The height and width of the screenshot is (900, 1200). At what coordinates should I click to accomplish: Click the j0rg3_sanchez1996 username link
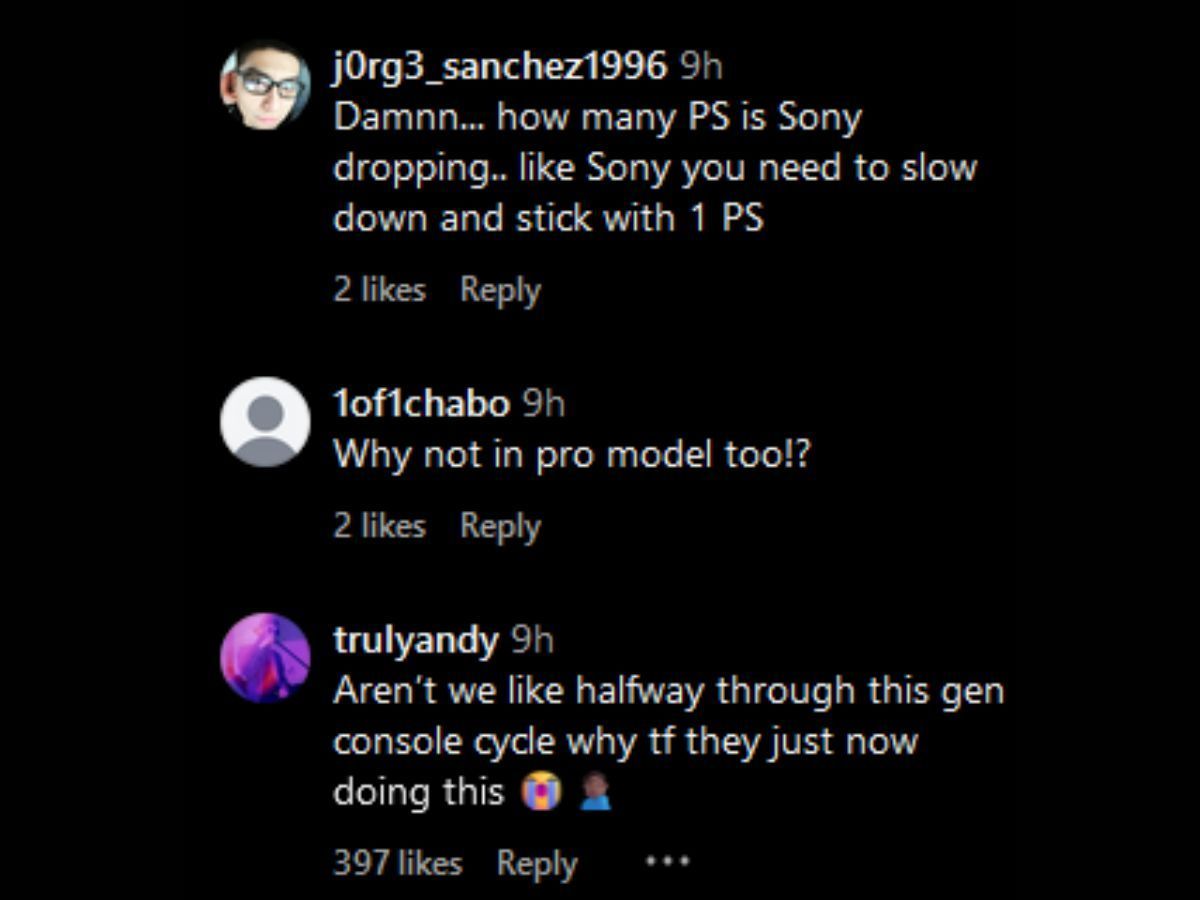(500, 67)
